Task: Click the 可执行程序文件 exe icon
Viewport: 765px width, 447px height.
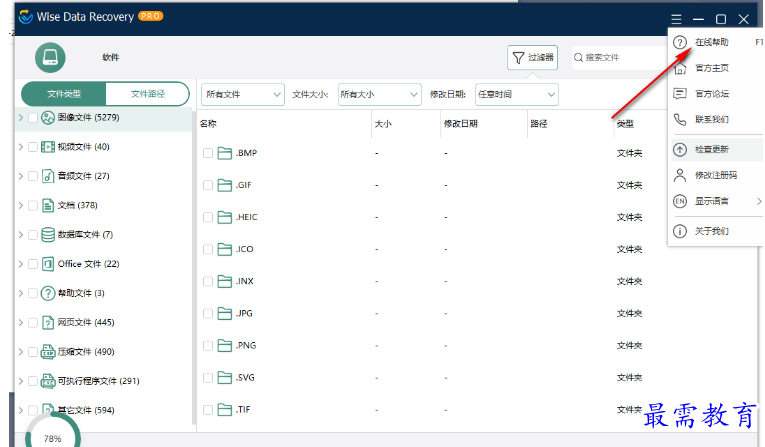Action: (48, 381)
